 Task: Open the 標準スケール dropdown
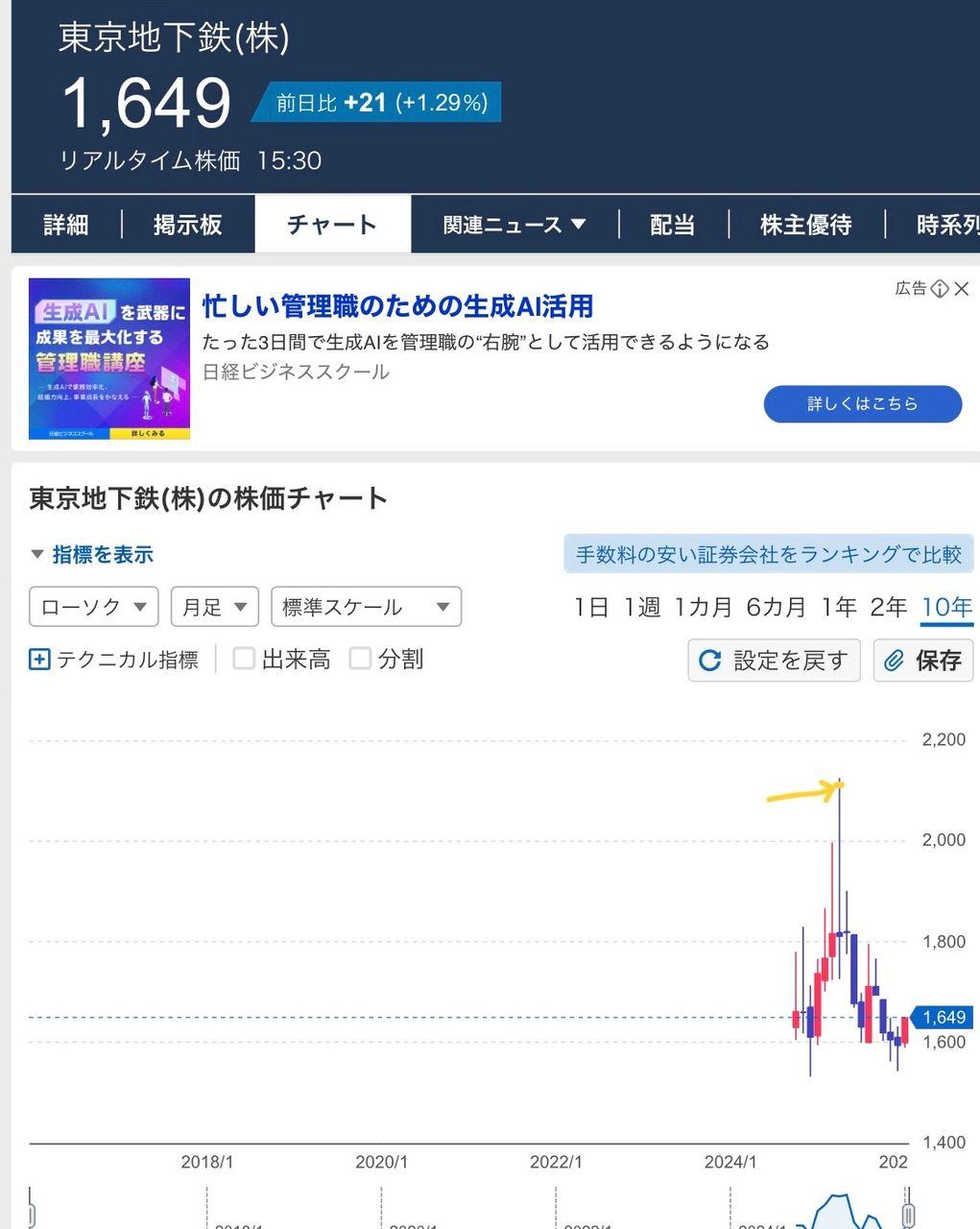tap(366, 606)
